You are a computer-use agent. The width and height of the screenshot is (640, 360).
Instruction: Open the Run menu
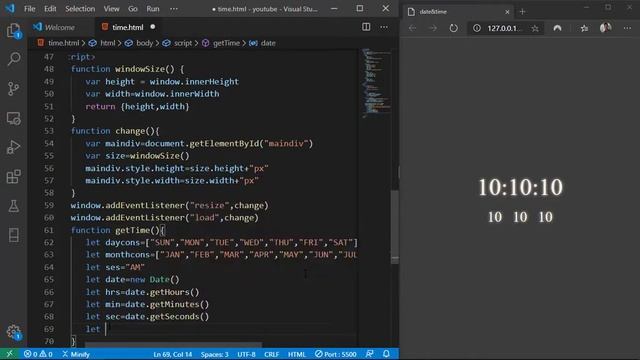click(x=153, y=9)
